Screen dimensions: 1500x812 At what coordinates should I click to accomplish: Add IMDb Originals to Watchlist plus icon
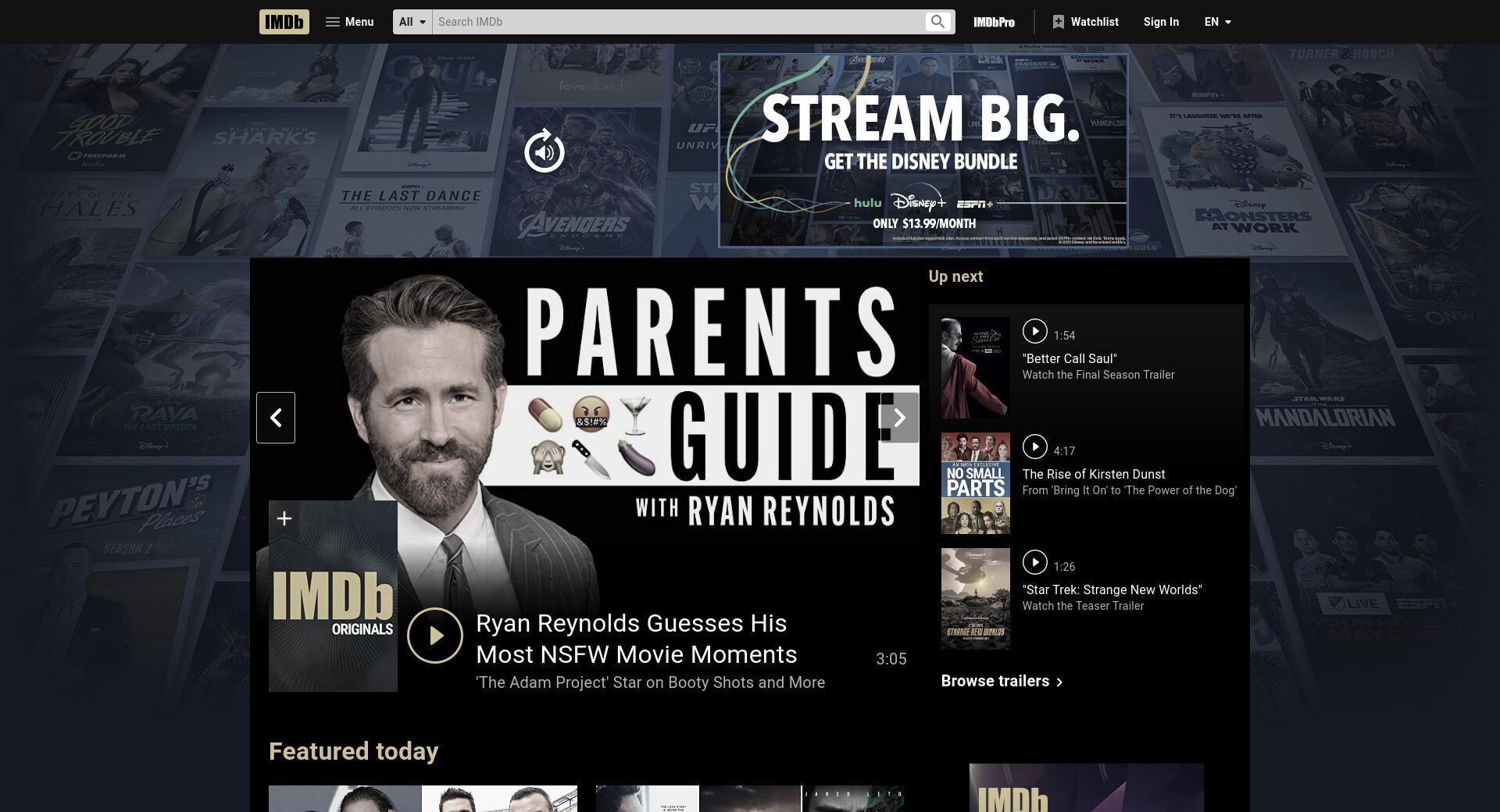click(284, 518)
